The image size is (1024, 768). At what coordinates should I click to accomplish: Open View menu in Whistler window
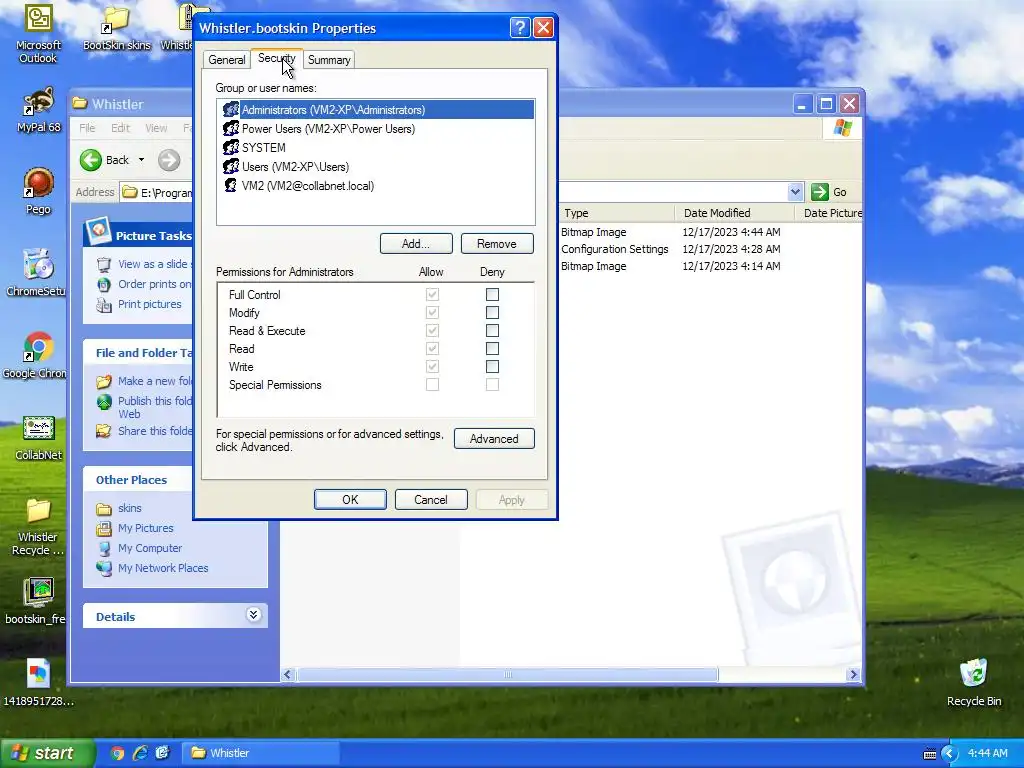156,128
